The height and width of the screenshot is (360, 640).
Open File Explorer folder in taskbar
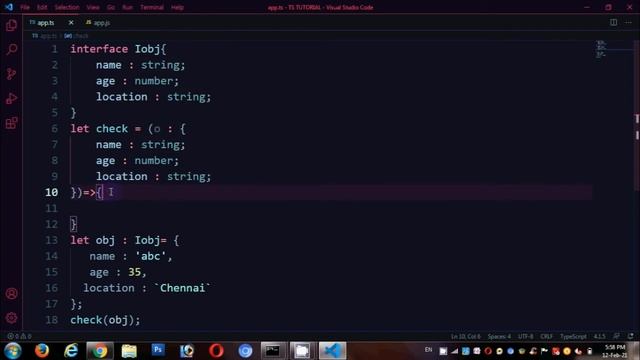(x=129, y=351)
